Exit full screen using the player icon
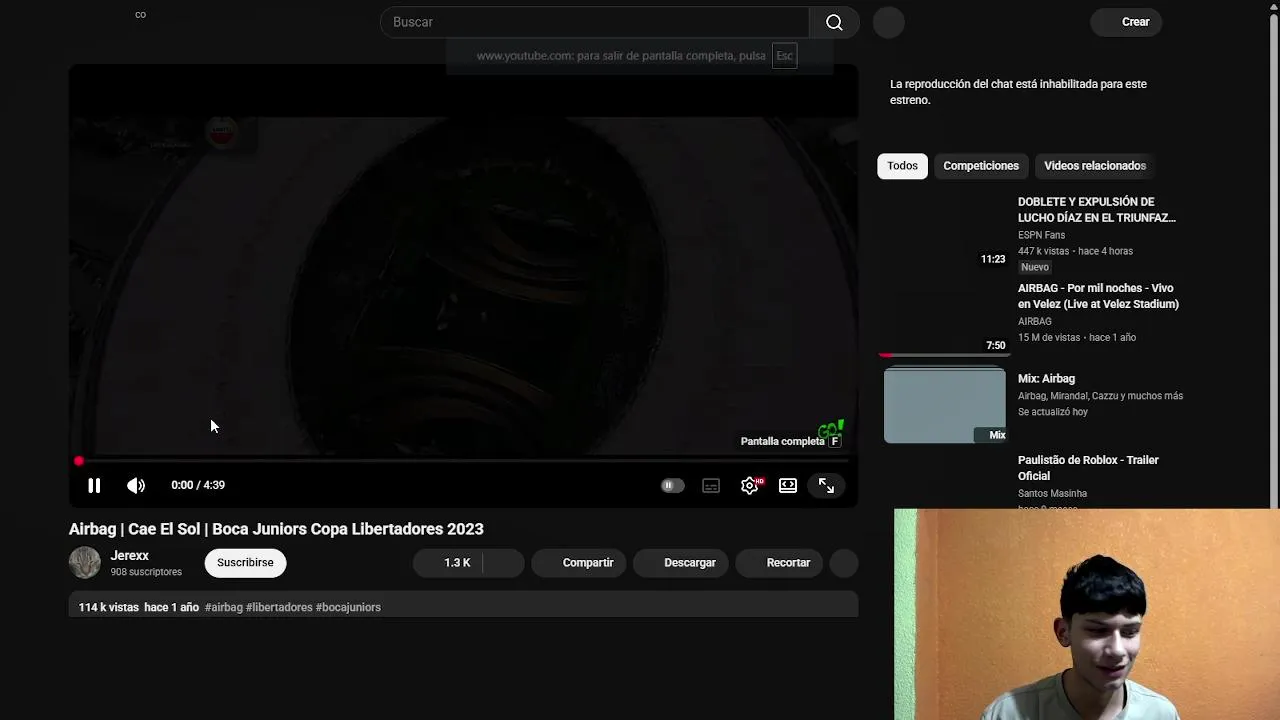The image size is (1280, 720). (x=826, y=485)
